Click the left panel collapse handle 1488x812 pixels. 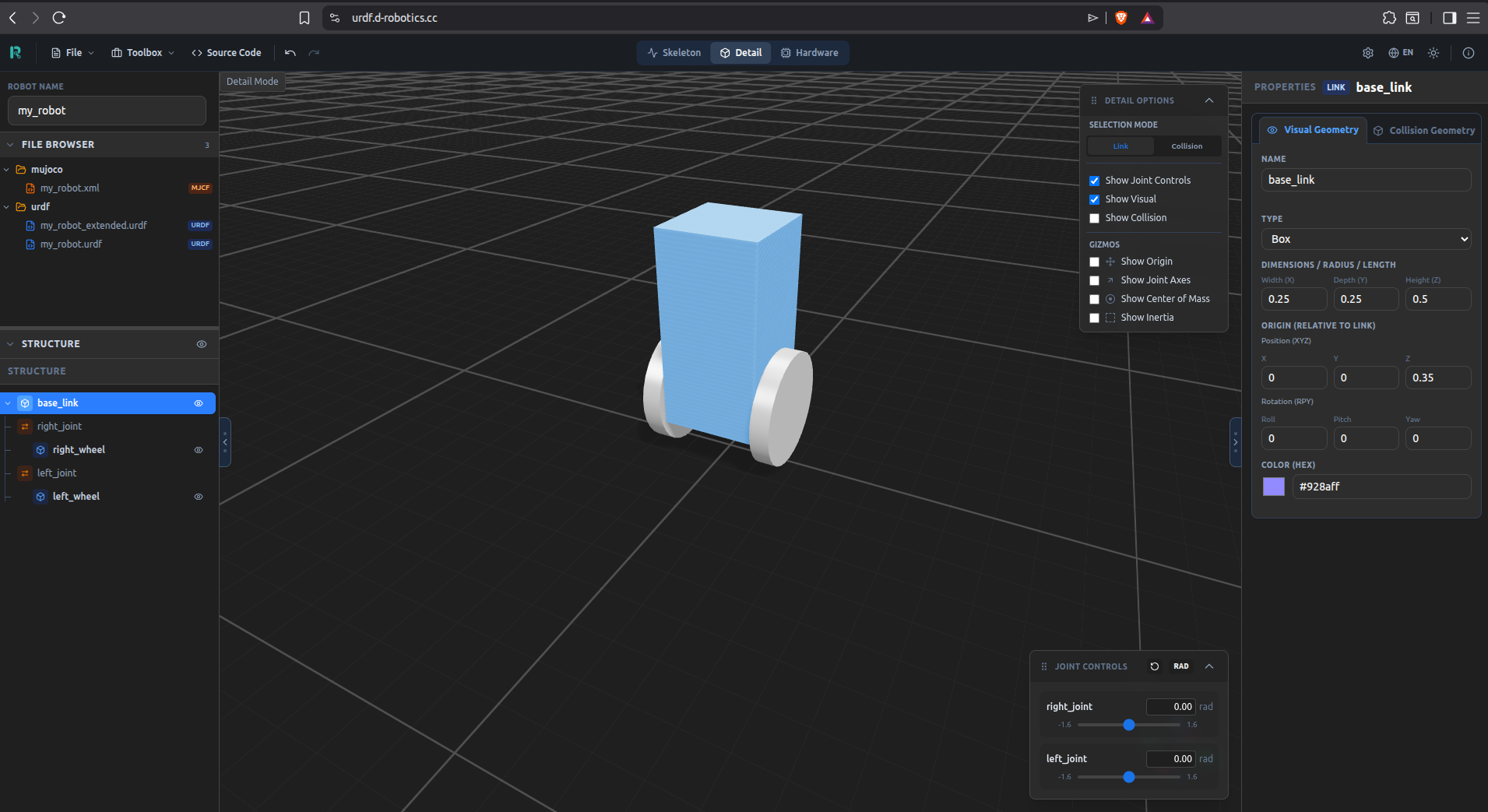[x=225, y=442]
